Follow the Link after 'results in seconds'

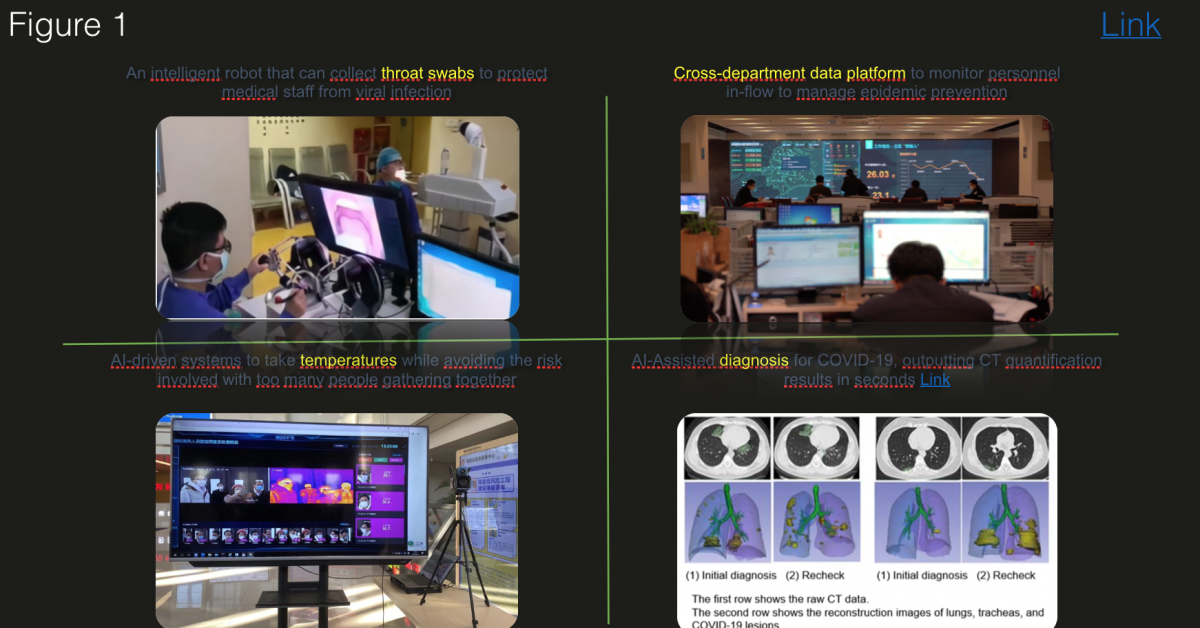click(935, 380)
